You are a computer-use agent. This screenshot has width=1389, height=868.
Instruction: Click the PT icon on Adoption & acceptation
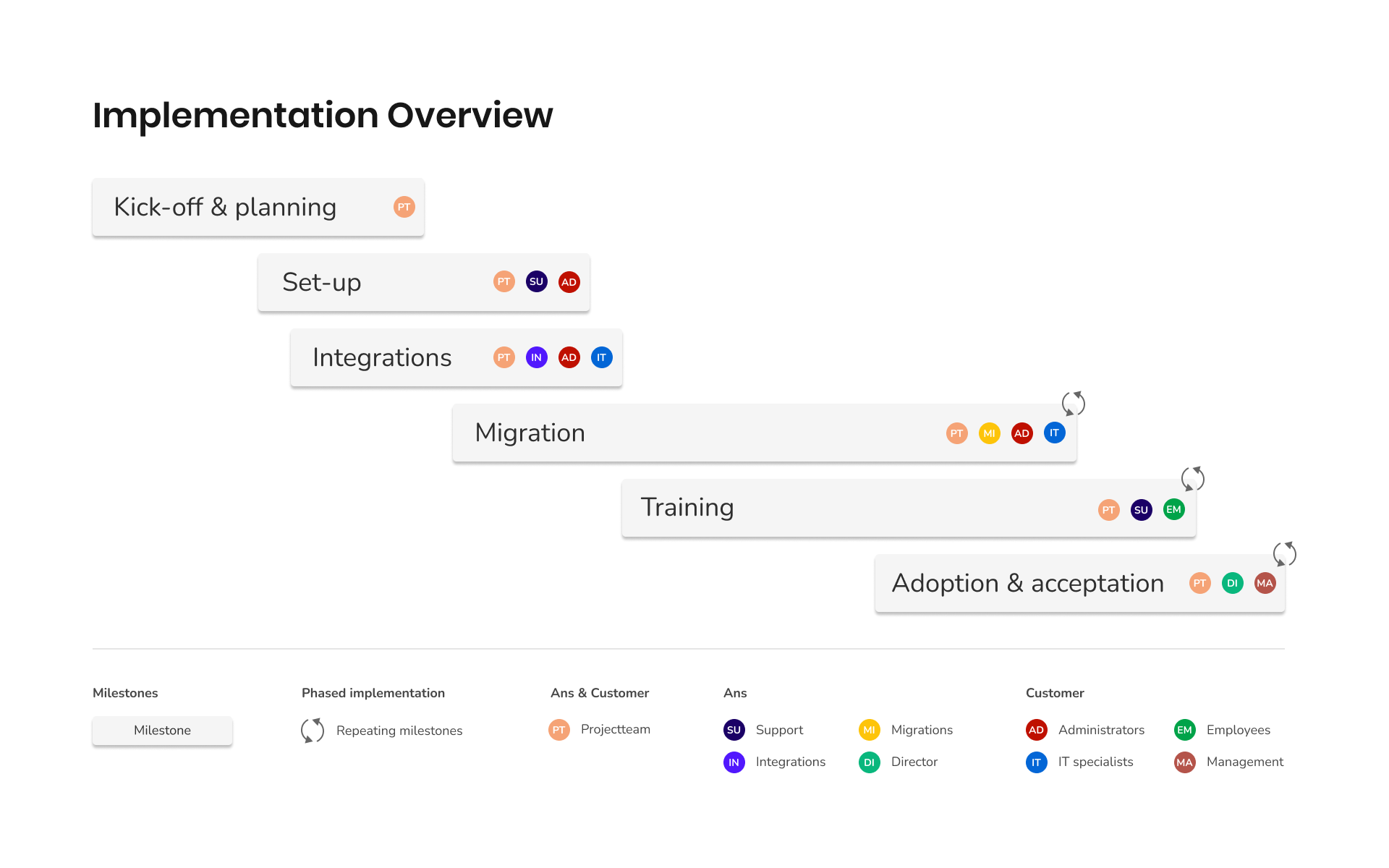click(1199, 583)
